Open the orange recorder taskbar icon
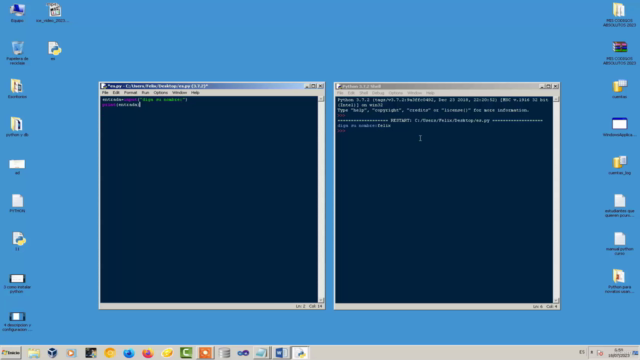This screenshot has height=360, width=640. 205,353
